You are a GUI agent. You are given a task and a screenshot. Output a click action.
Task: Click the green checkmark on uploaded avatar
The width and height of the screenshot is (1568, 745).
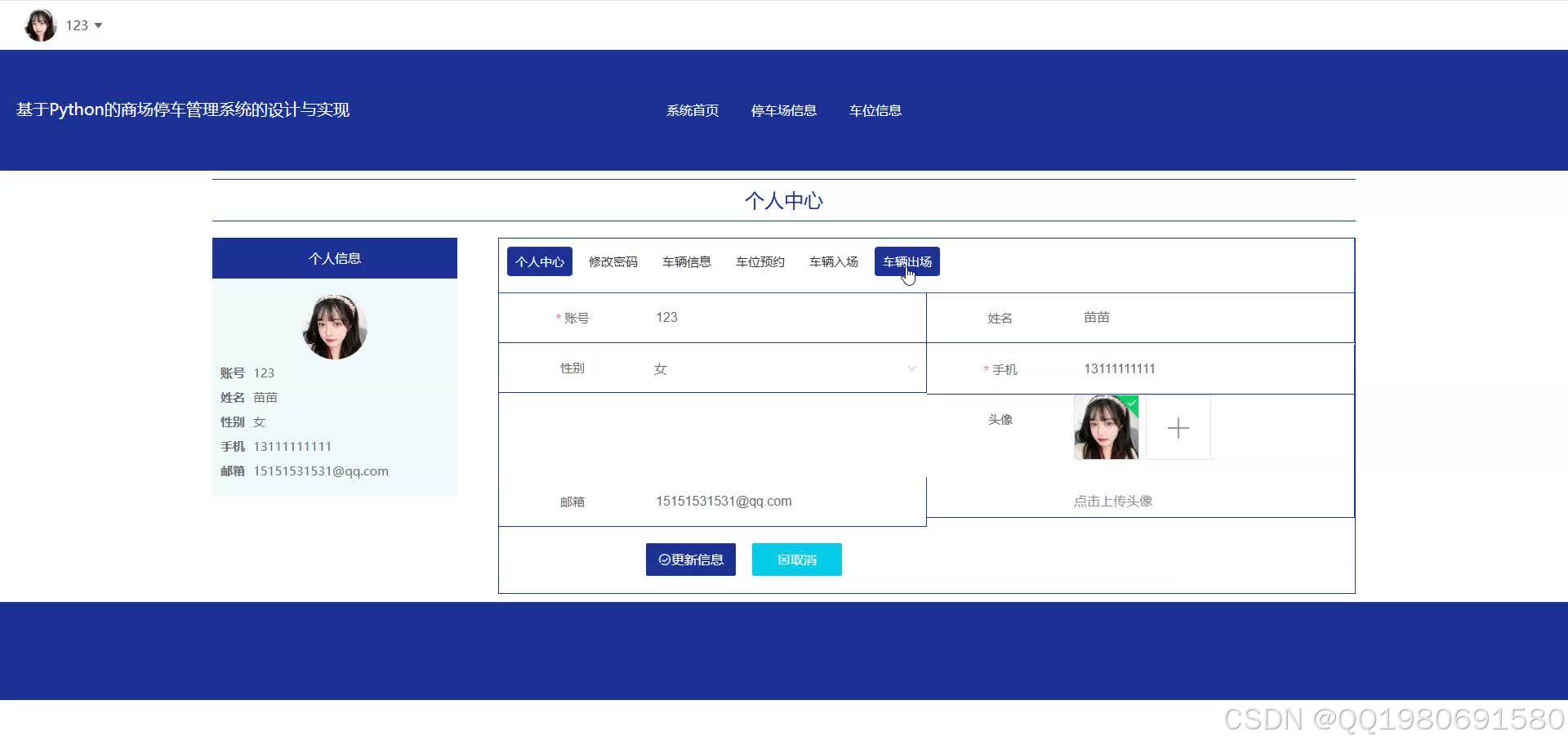pos(1130,404)
